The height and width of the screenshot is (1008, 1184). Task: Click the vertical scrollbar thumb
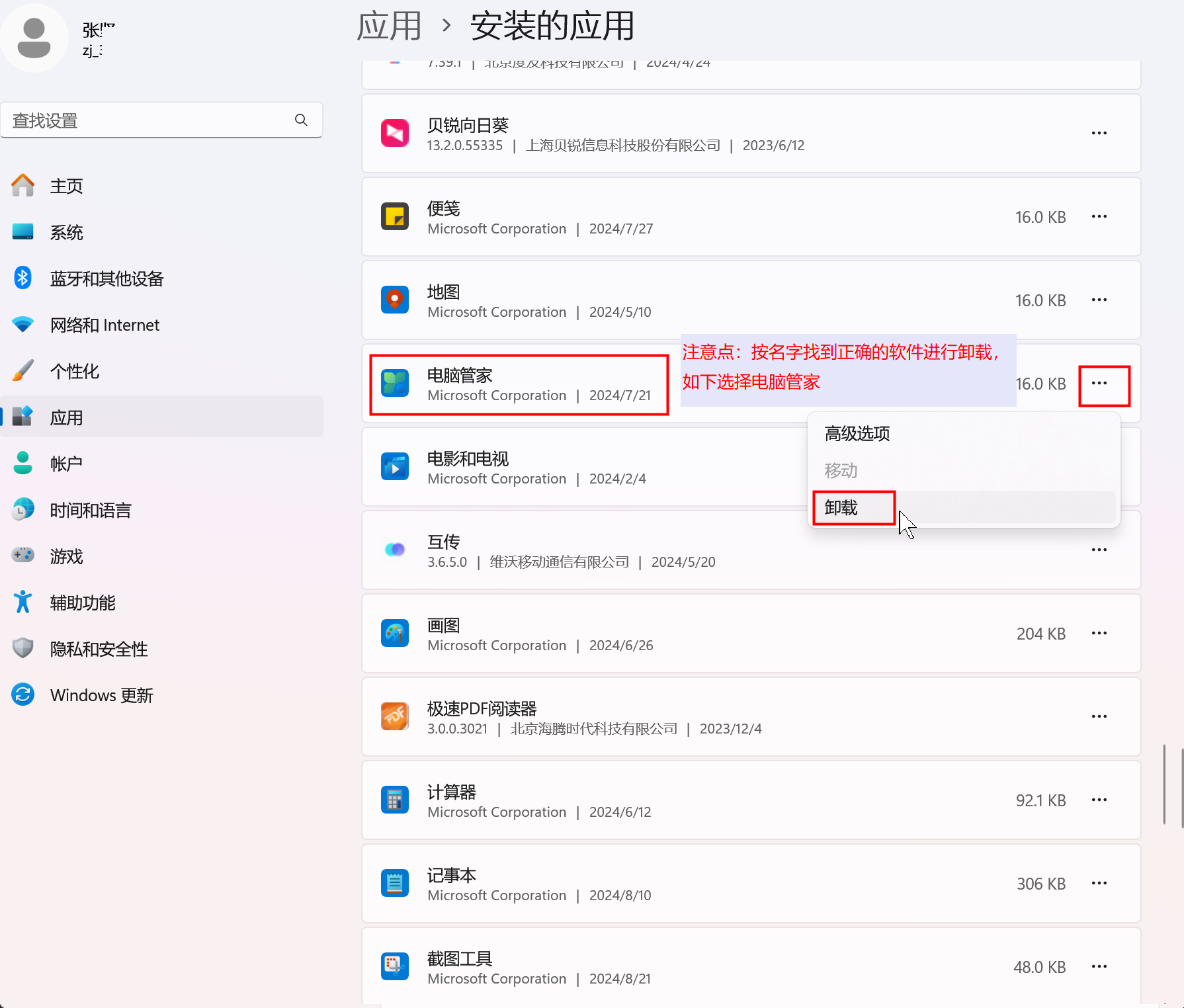pos(1165,784)
